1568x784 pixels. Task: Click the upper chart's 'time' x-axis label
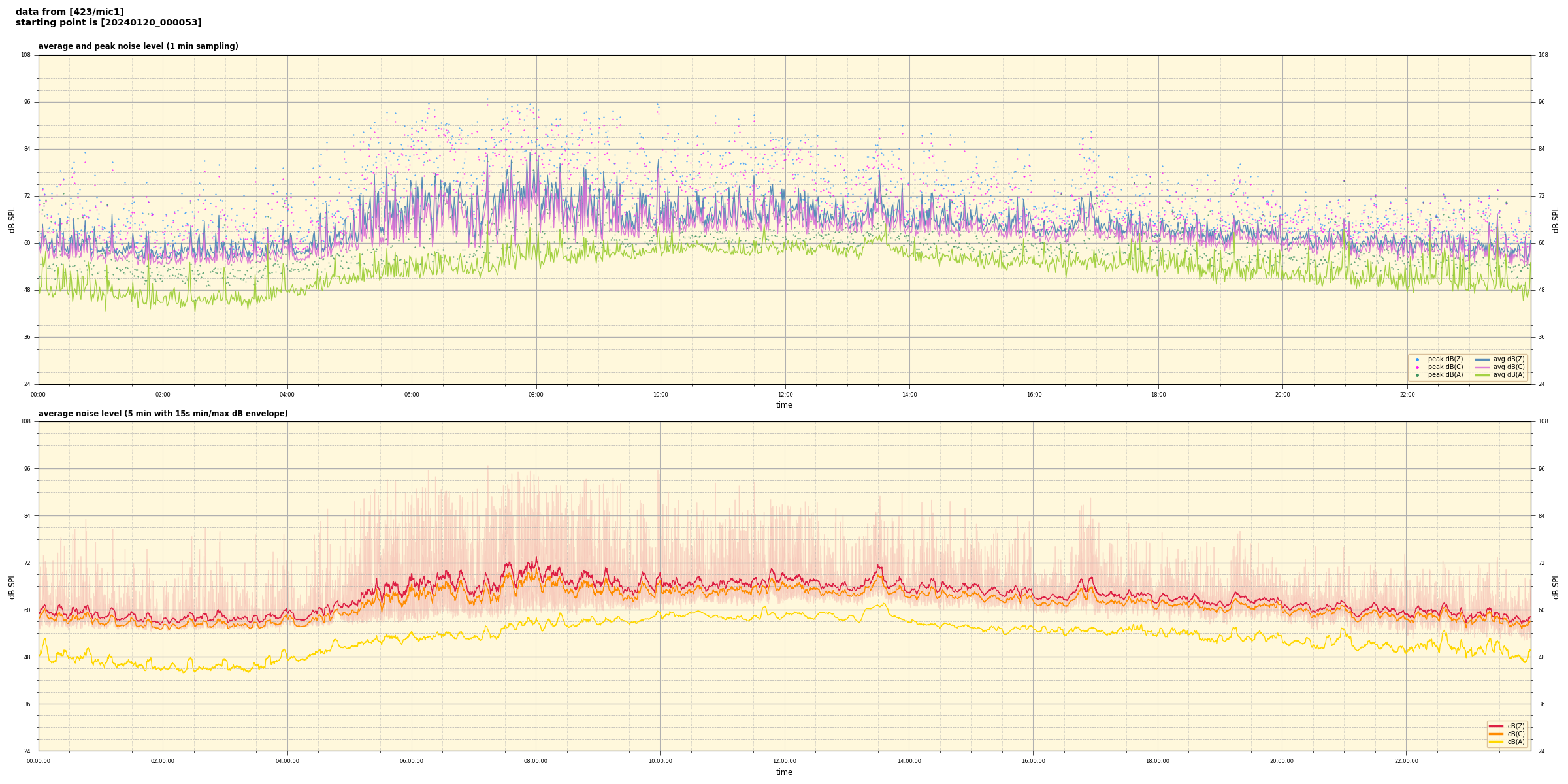click(784, 405)
